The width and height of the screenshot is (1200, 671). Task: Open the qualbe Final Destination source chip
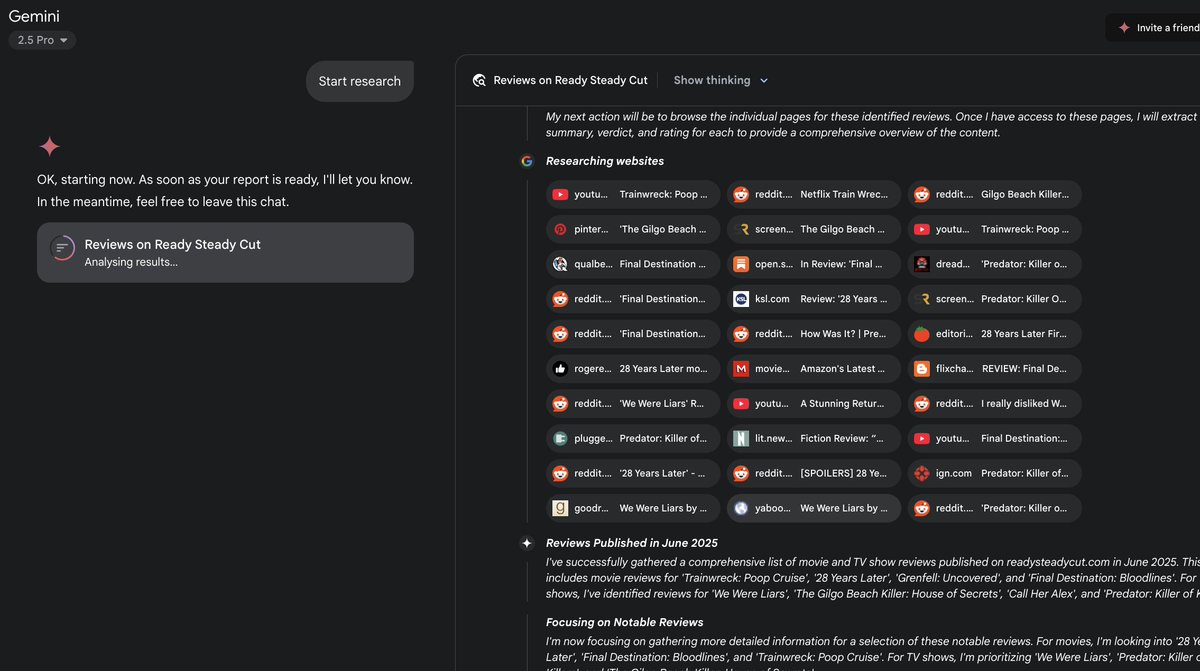(x=633, y=265)
